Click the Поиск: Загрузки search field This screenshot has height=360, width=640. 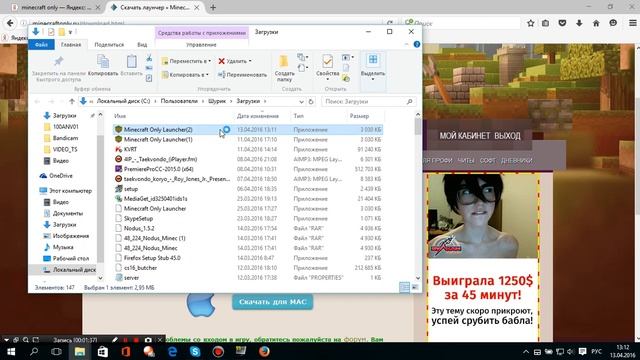[x=368, y=101]
